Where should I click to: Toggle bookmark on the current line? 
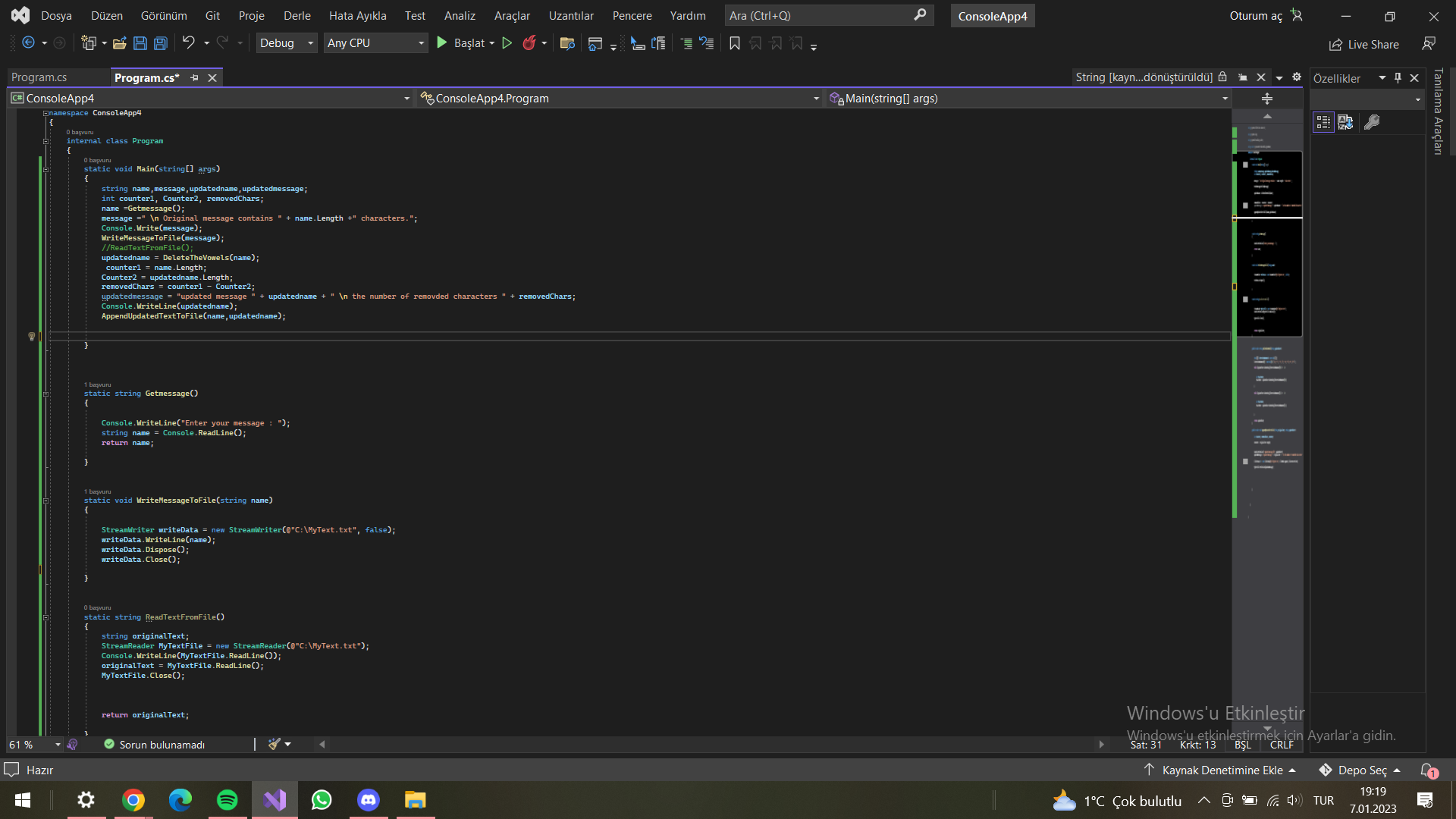[x=734, y=44]
